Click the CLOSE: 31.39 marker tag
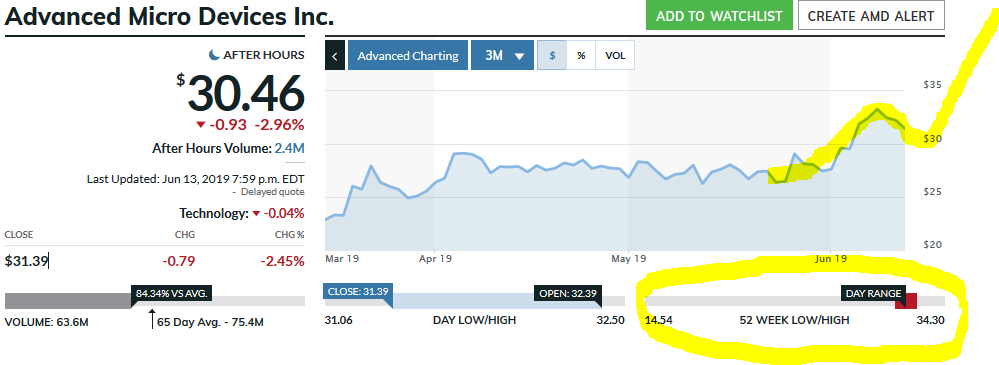Viewport: 999px width, 365px height. (x=358, y=292)
